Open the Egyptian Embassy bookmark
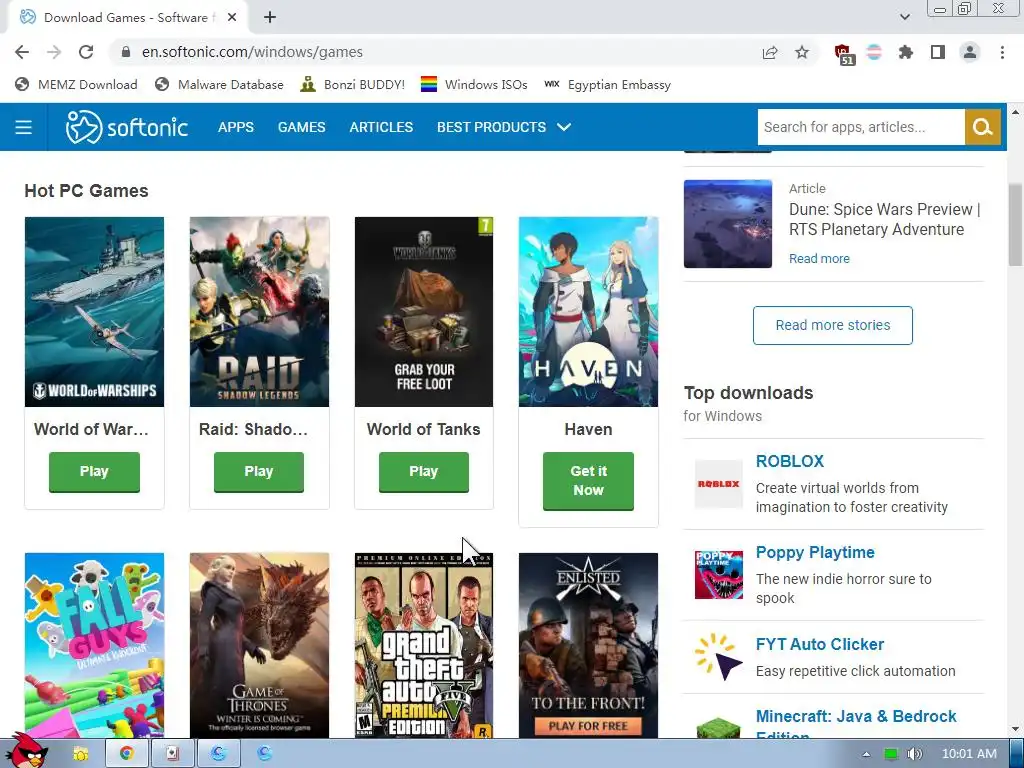Viewport: 1024px width, 768px height. pos(607,85)
